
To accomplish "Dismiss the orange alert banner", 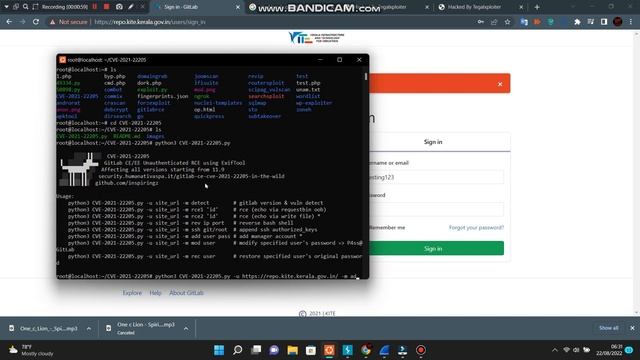I will (500, 84).
